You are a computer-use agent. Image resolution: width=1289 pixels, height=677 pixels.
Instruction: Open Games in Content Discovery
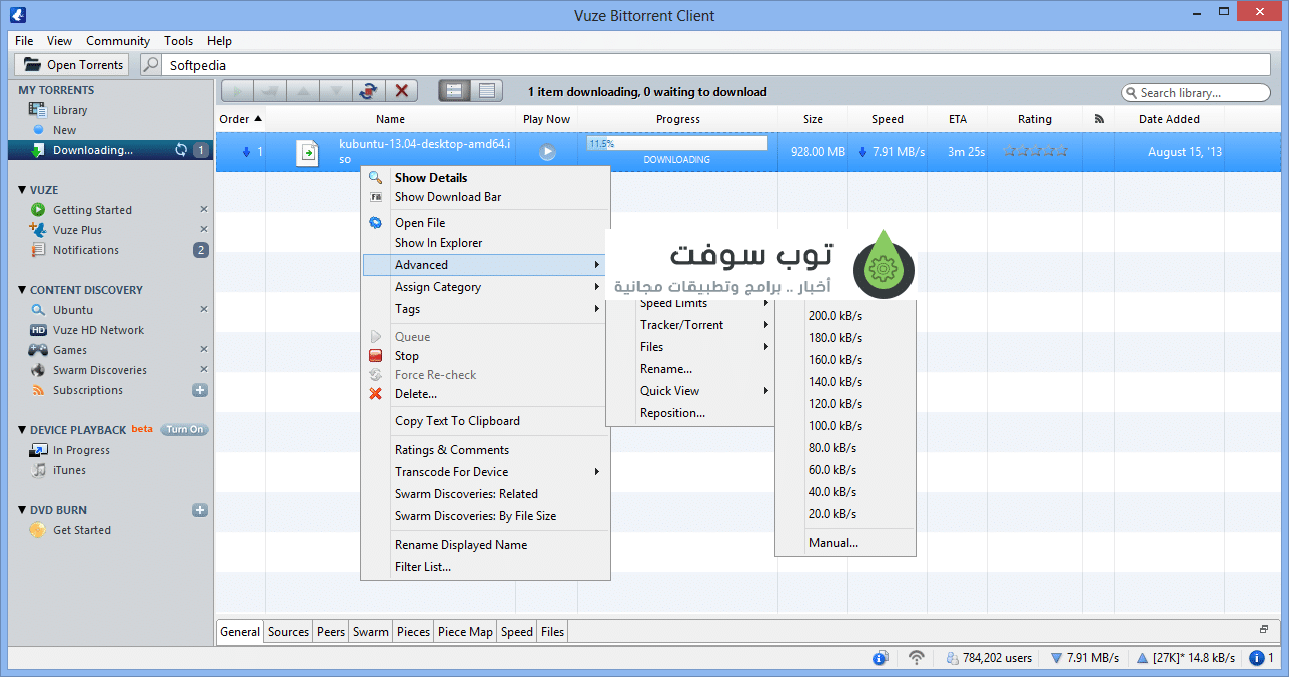(70, 350)
